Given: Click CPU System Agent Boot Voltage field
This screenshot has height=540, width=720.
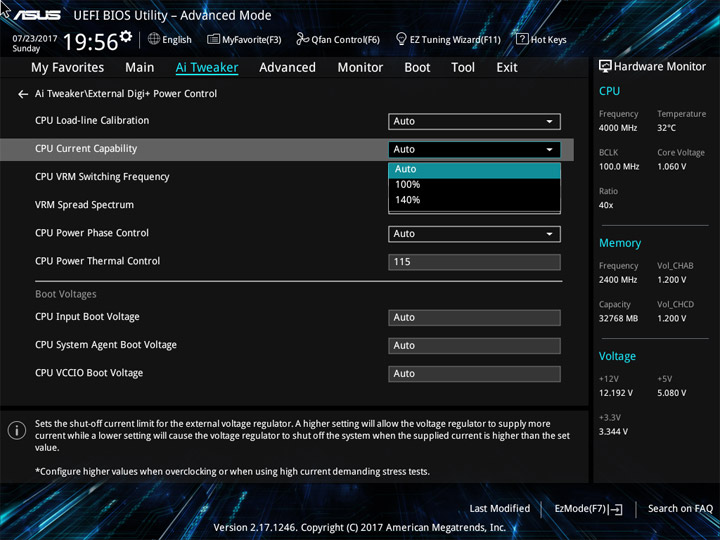Looking at the screenshot, I should 474,346.
